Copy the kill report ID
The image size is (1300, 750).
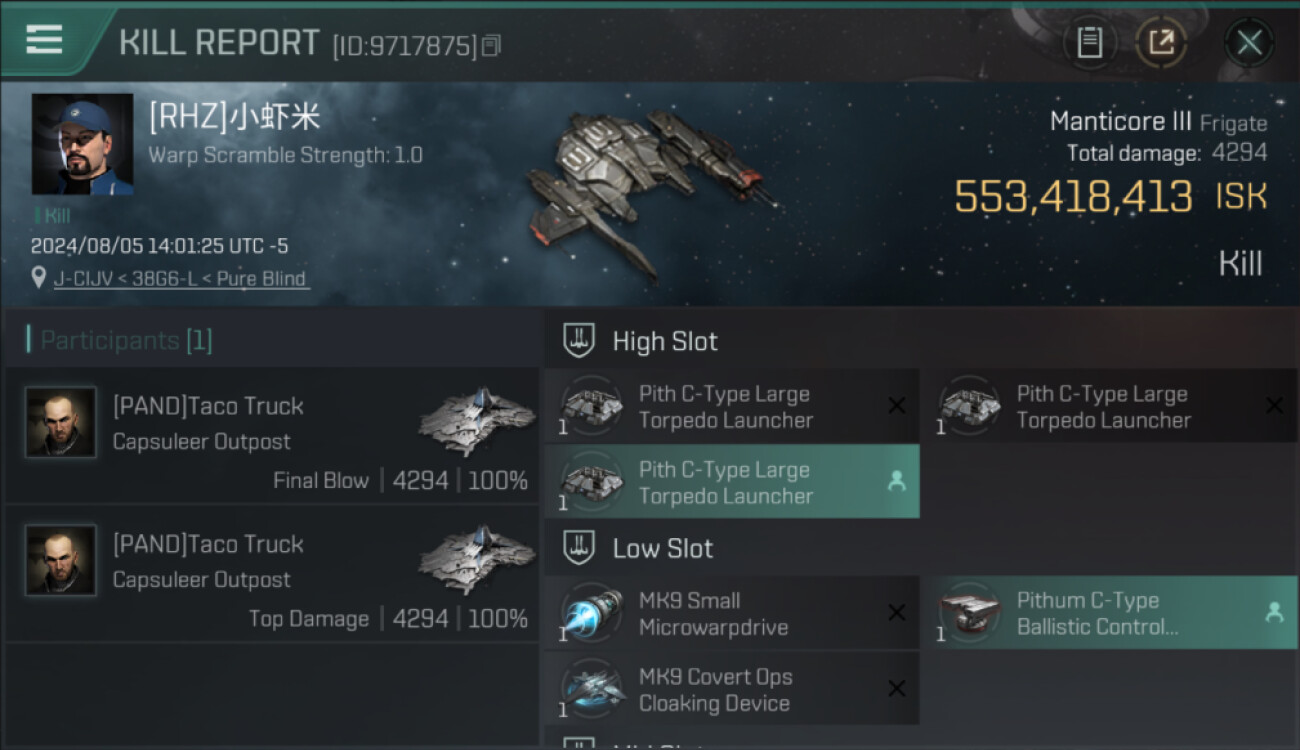click(x=491, y=45)
